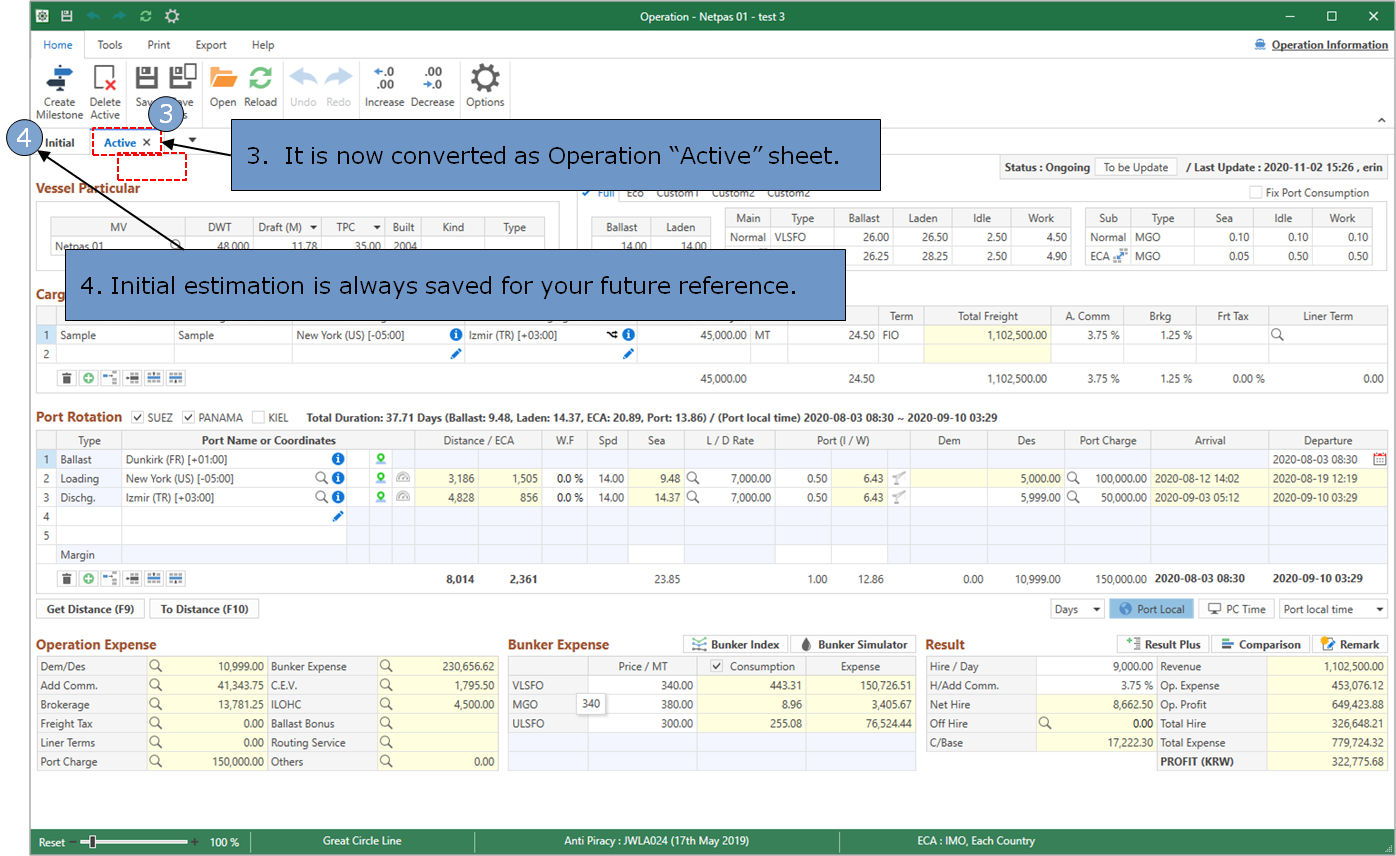Viewport: 1396px width, 856px height.
Task: Open the Options gear in the ribbon
Action: pos(485,80)
